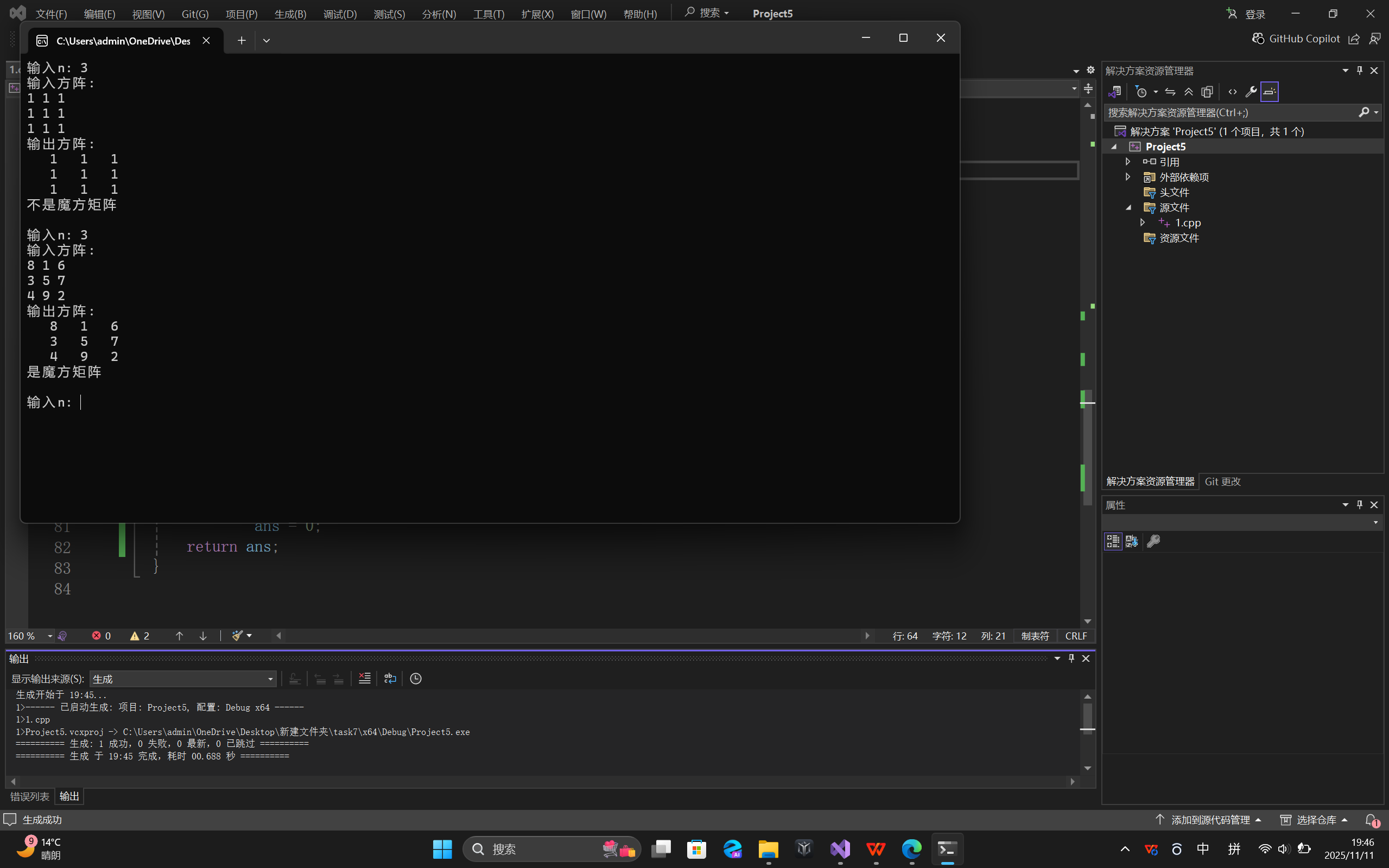Toggle the Categorized view in the Properties panel
The image size is (1389, 868).
click(x=1112, y=541)
